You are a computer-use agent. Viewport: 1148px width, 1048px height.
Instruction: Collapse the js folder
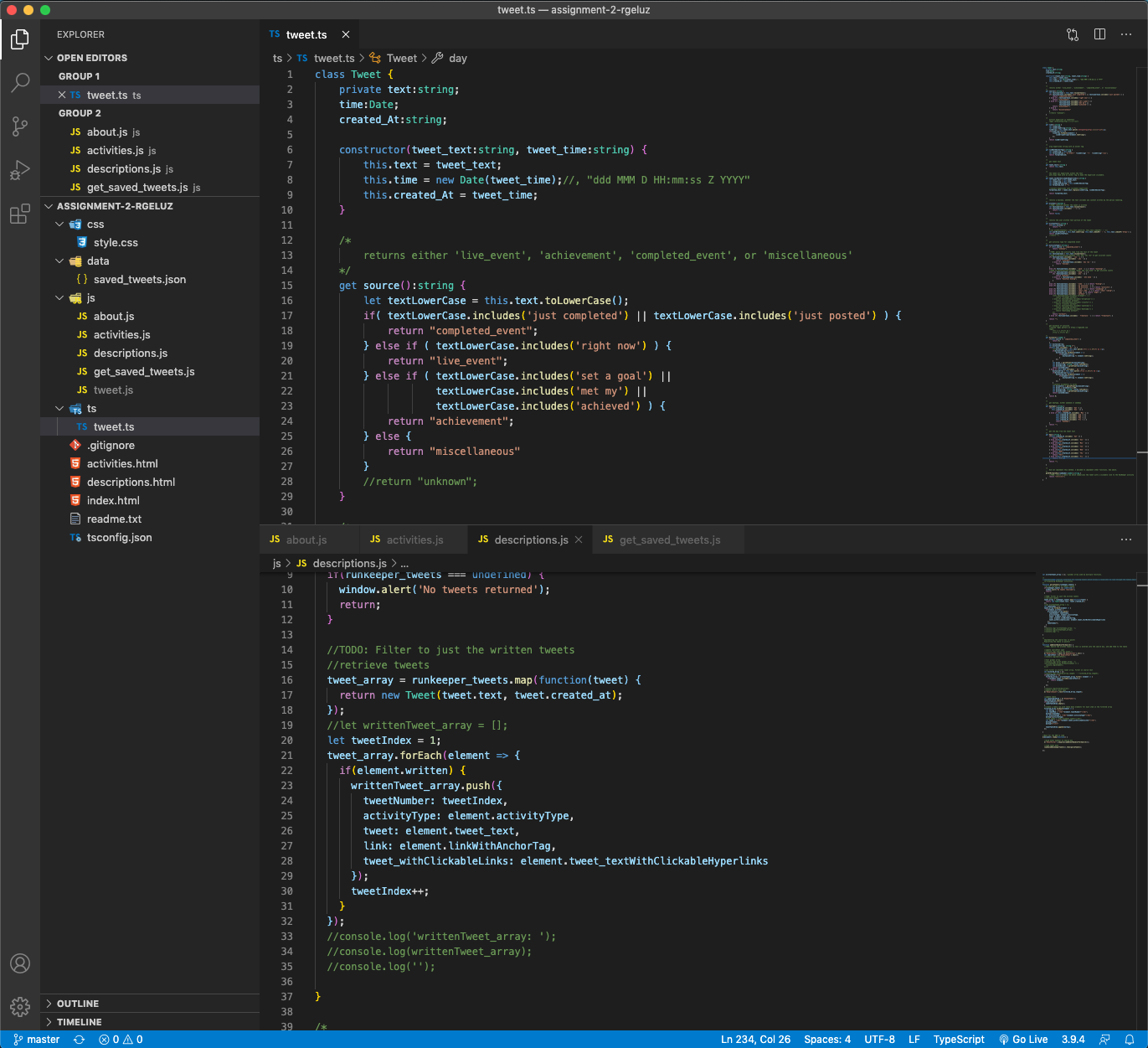click(150, 298)
